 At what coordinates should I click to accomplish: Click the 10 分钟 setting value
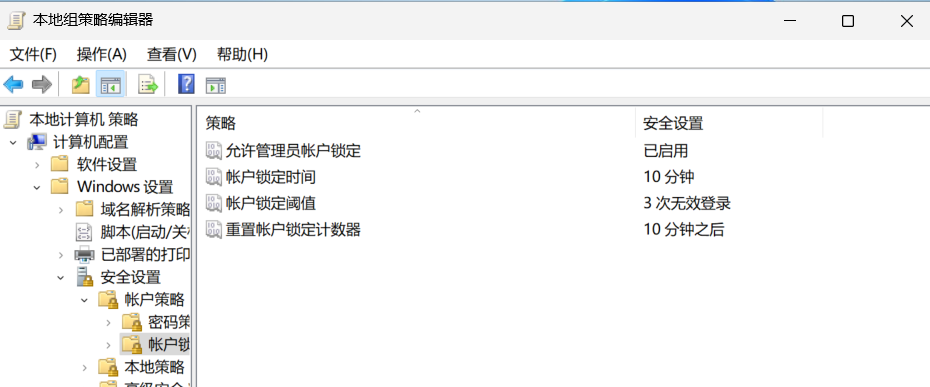coord(668,177)
